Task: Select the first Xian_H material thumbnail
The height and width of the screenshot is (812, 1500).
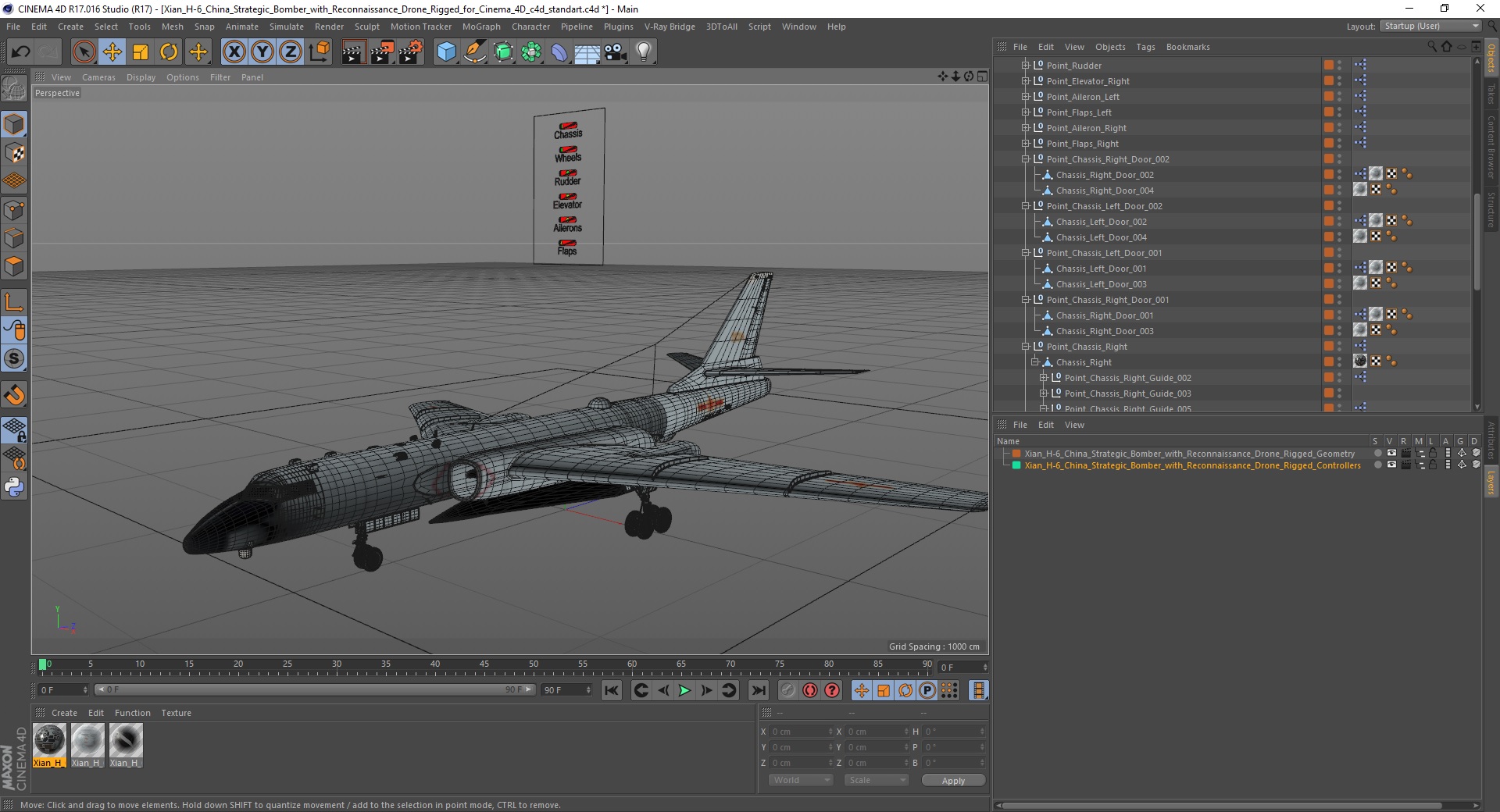Action: pyautogui.click(x=49, y=745)
